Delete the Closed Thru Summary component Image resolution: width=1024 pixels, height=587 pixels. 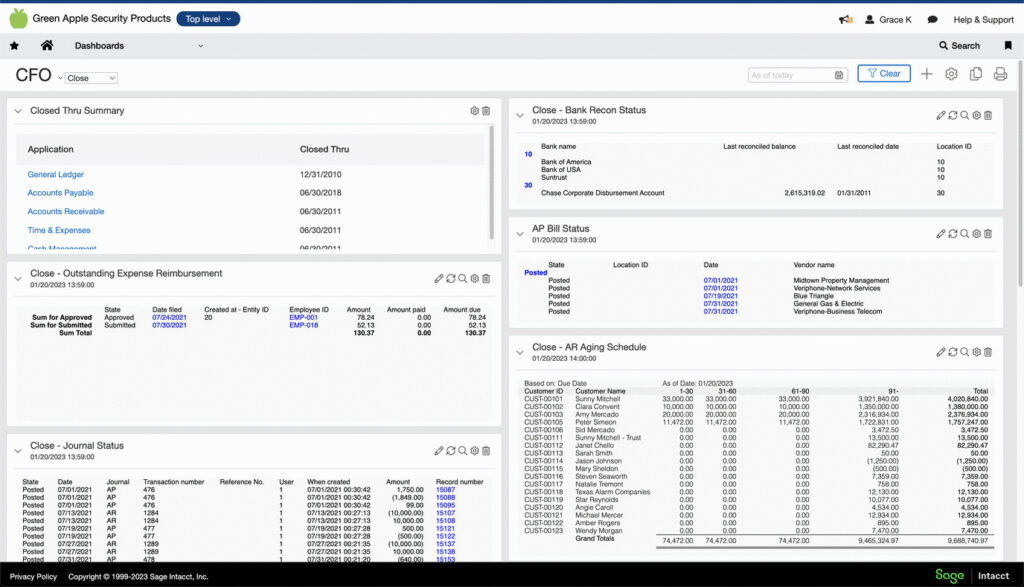coord(486,111)
